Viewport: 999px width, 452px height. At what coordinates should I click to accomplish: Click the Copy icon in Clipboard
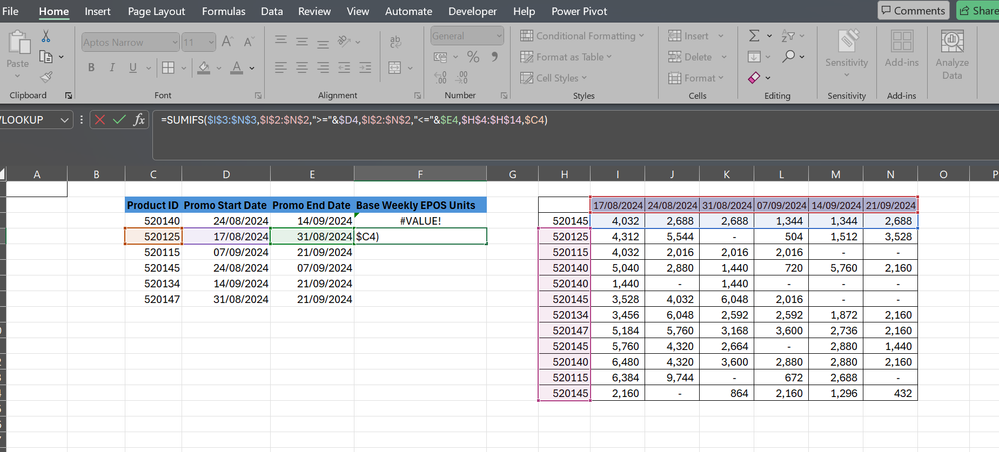click(46, 57)
